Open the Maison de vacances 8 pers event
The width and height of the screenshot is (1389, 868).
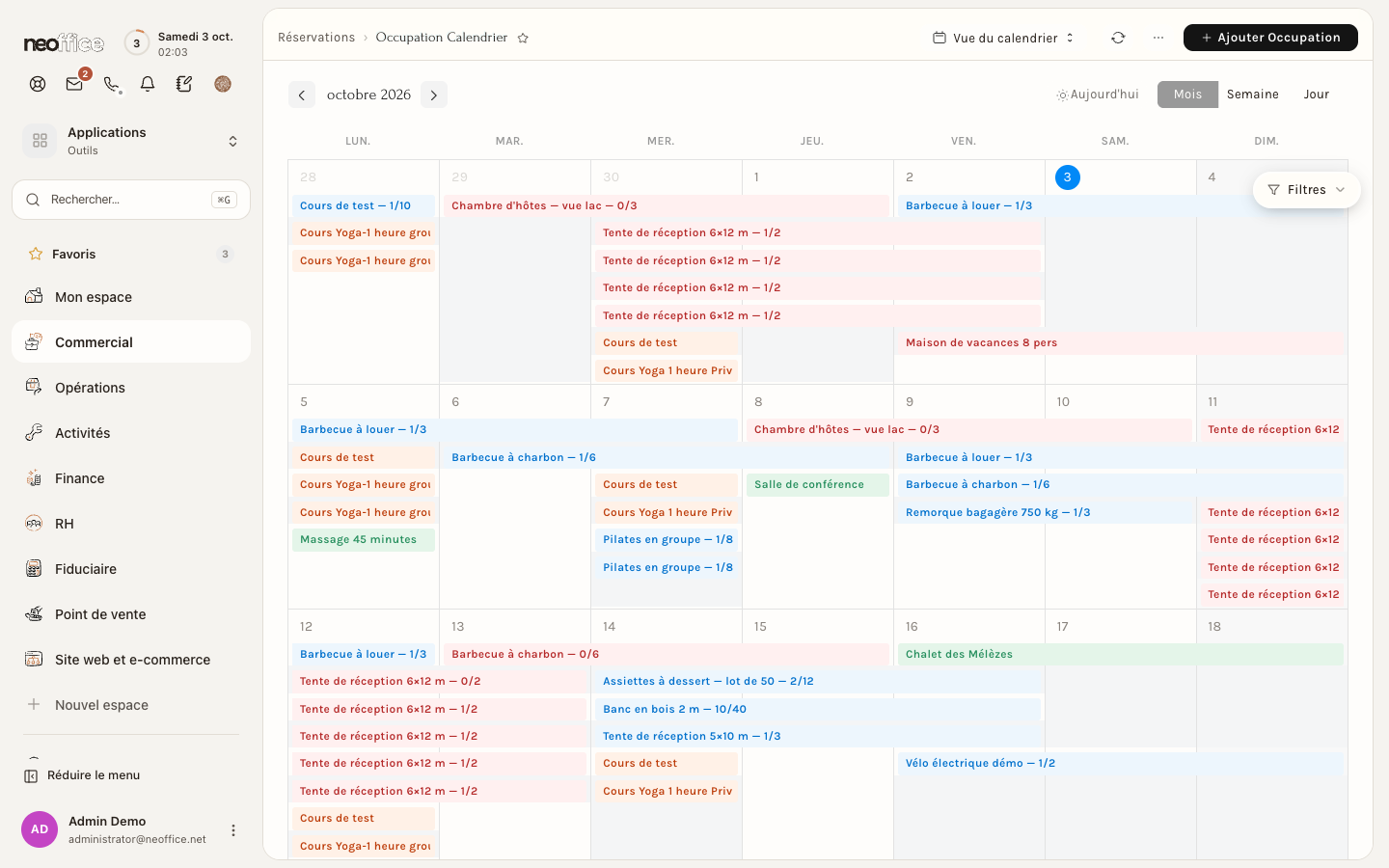pos(1121,342)
